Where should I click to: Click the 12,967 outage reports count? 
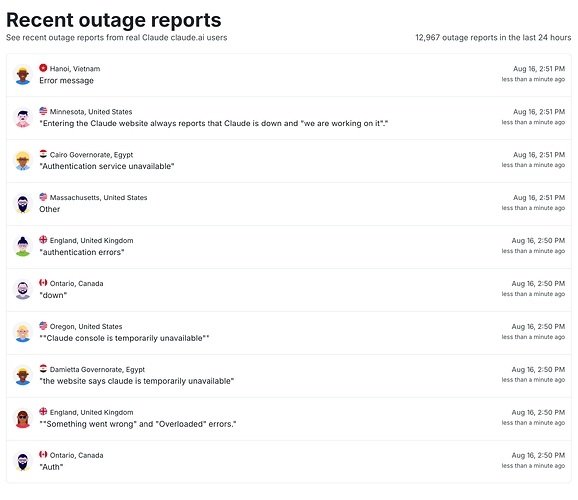tap(493, 38)
